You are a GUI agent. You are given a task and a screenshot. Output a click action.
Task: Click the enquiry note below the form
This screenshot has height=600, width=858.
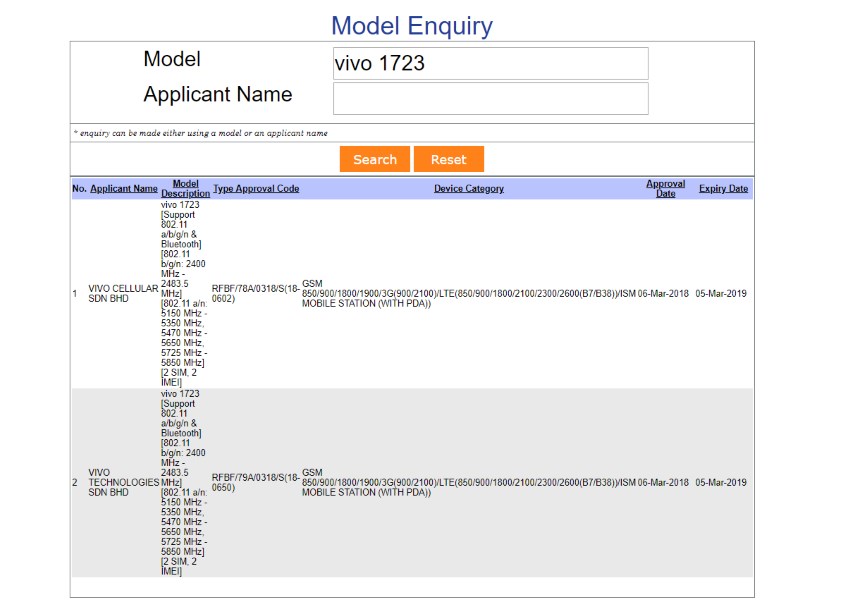(201, 133)
